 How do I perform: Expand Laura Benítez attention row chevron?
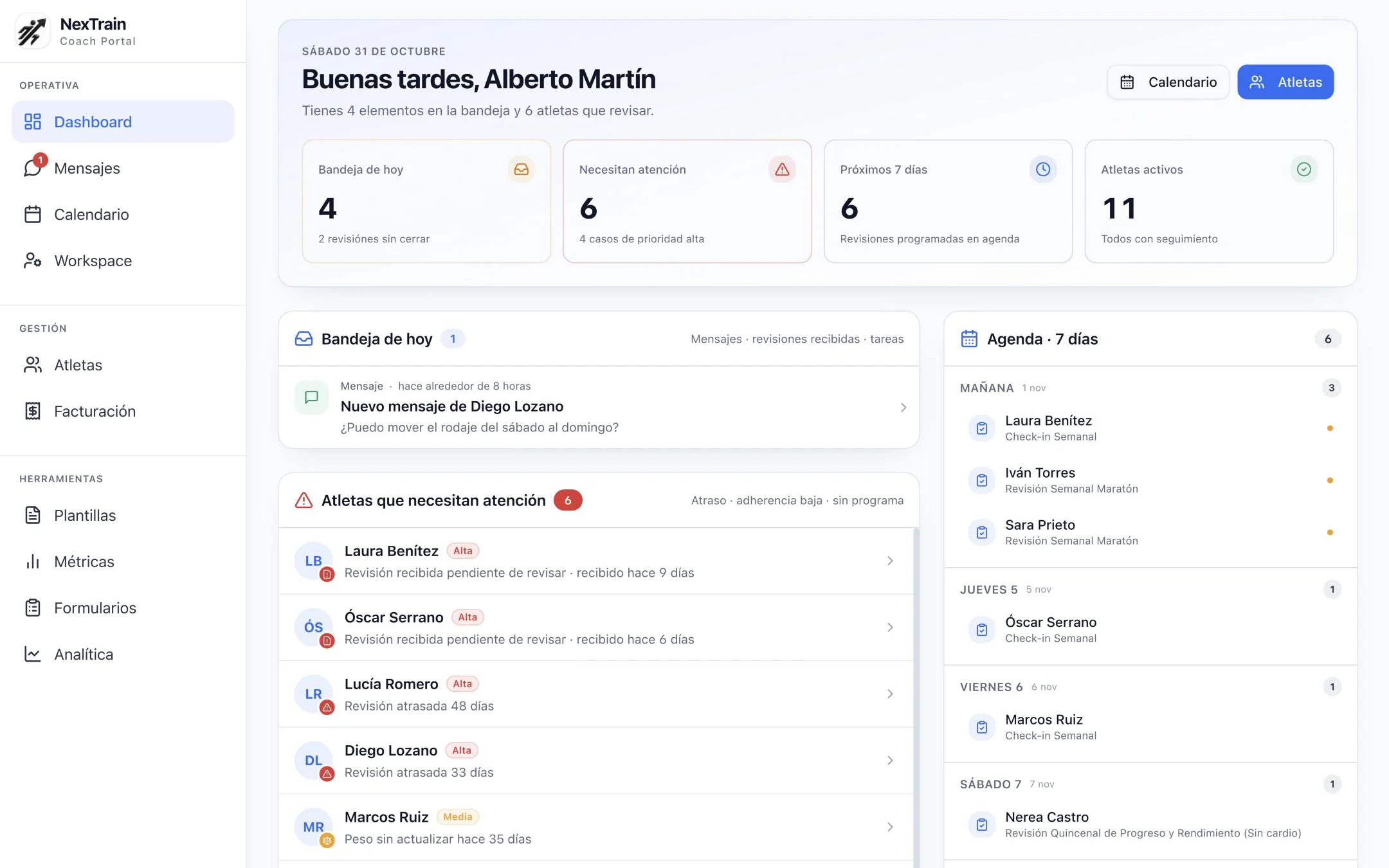click(x=890, y=561)
